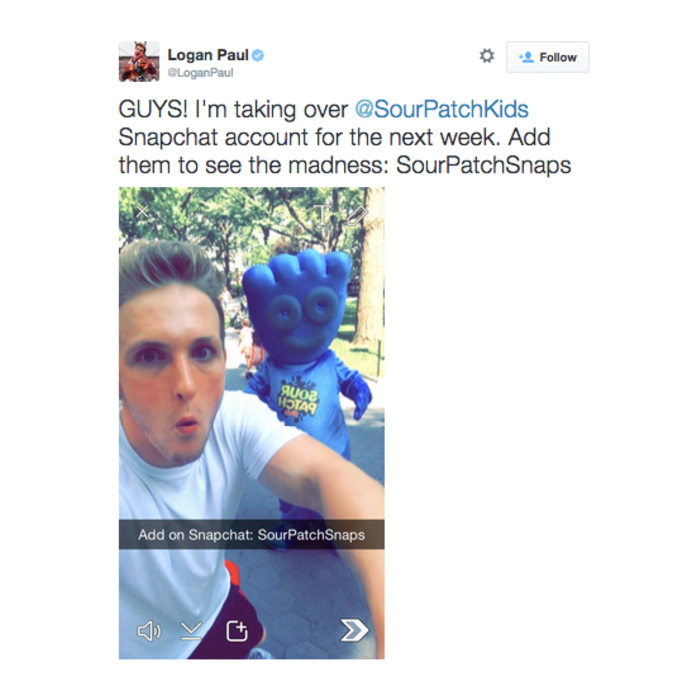
Task: Tap the send arrow icon
Action: tap(354, 630)
